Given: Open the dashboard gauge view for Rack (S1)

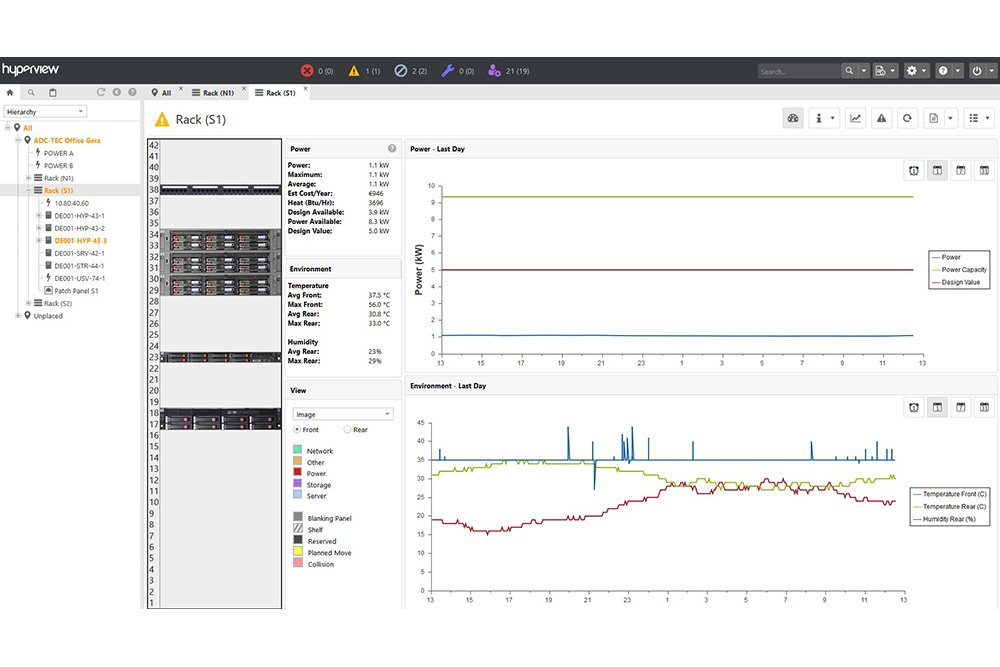Looking at the screenshot, I should pyautogui.click(x=793, y=118).
